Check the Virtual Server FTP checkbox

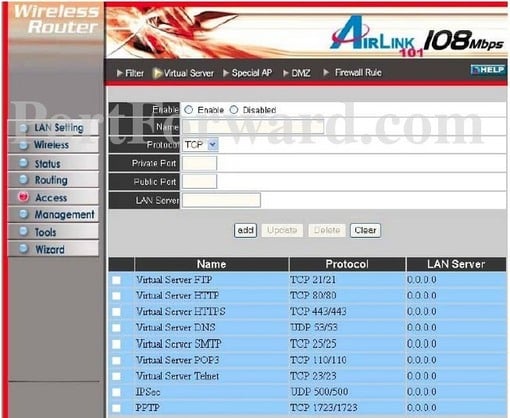pos(116,280)
